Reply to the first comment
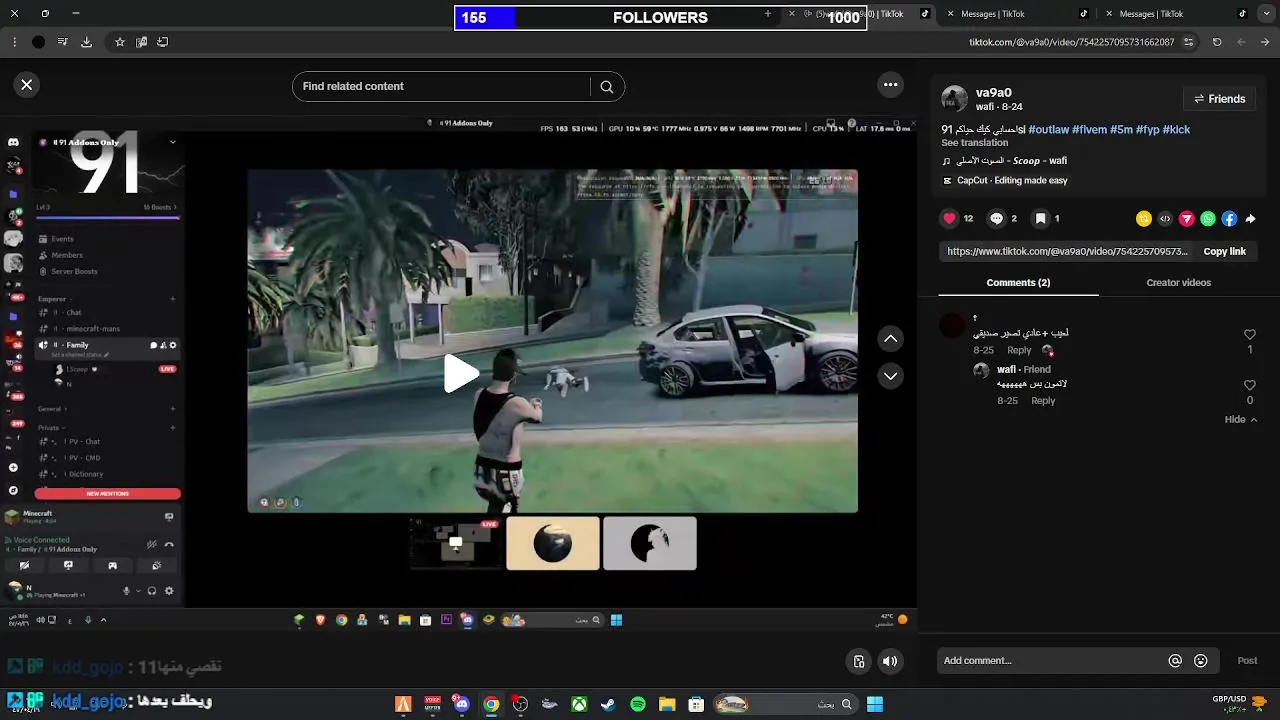1280x720 pixels. click(1019, 350)
